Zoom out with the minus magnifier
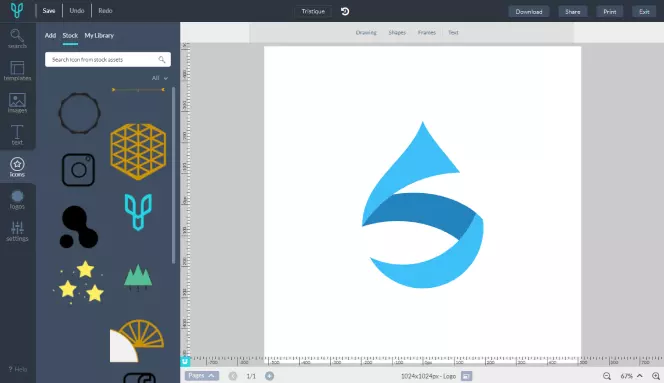The image size is (664, 383). 607,376
